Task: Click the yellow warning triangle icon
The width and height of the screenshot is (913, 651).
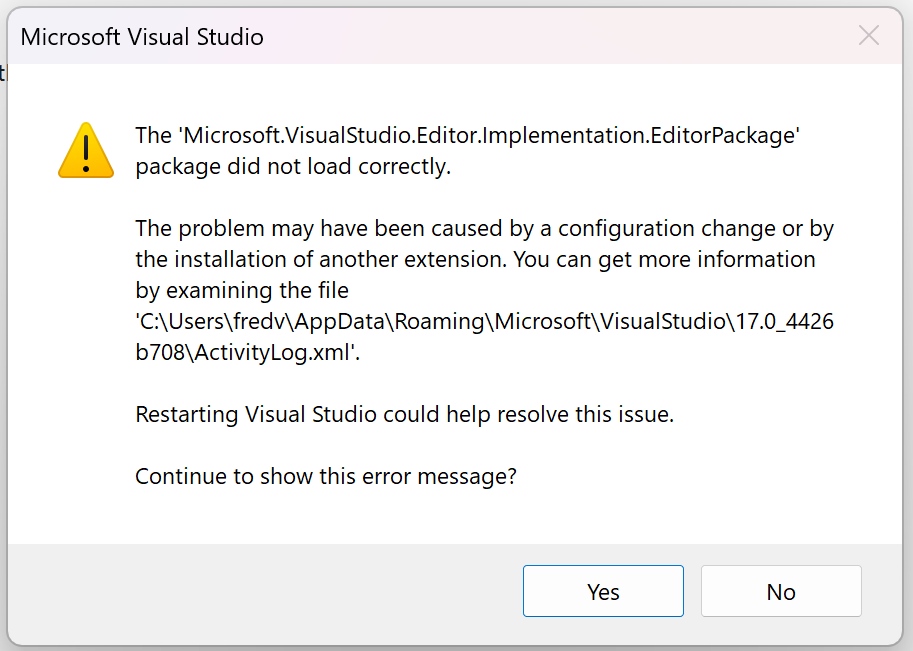Action: point(86,150)
